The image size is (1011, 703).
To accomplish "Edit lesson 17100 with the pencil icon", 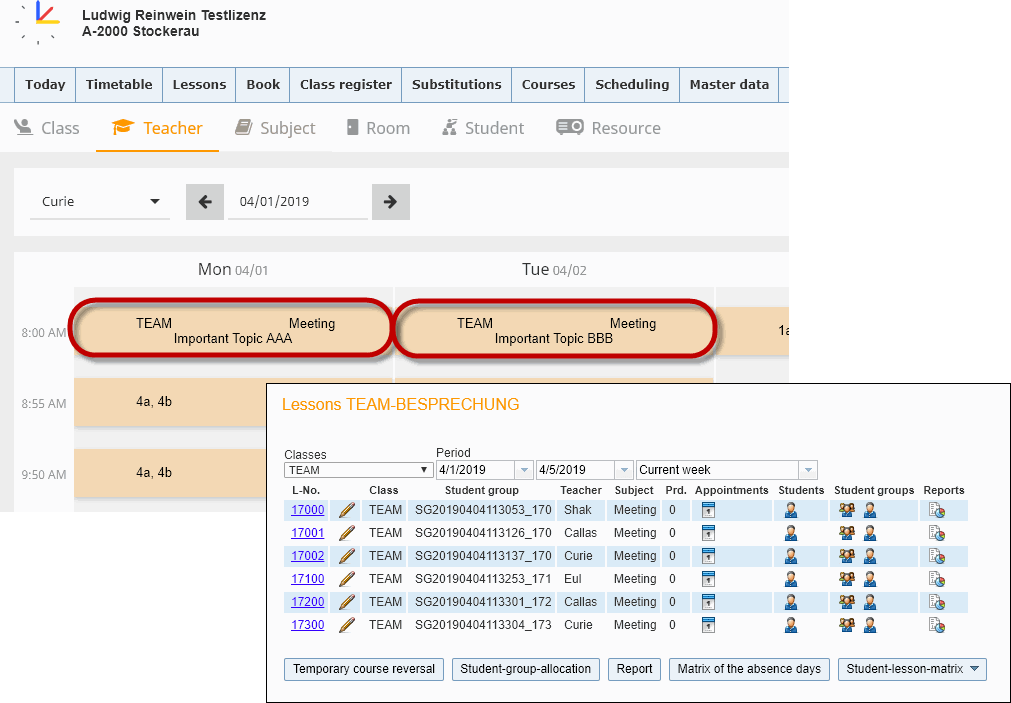I will tap(347, 579).
